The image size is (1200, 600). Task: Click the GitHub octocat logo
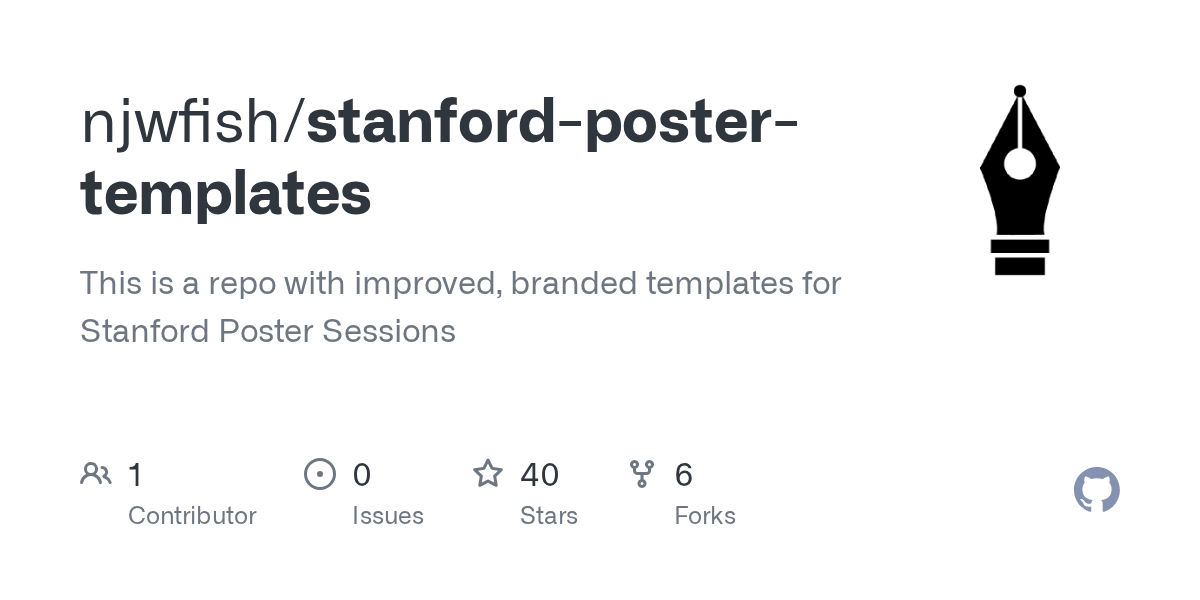(x=1097, y=490)
